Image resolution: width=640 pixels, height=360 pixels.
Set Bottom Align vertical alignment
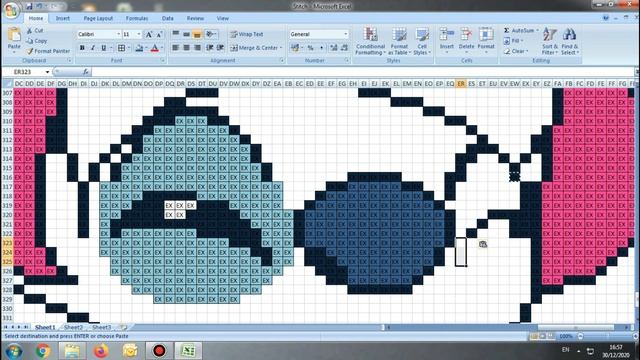(x=197, y=34)
